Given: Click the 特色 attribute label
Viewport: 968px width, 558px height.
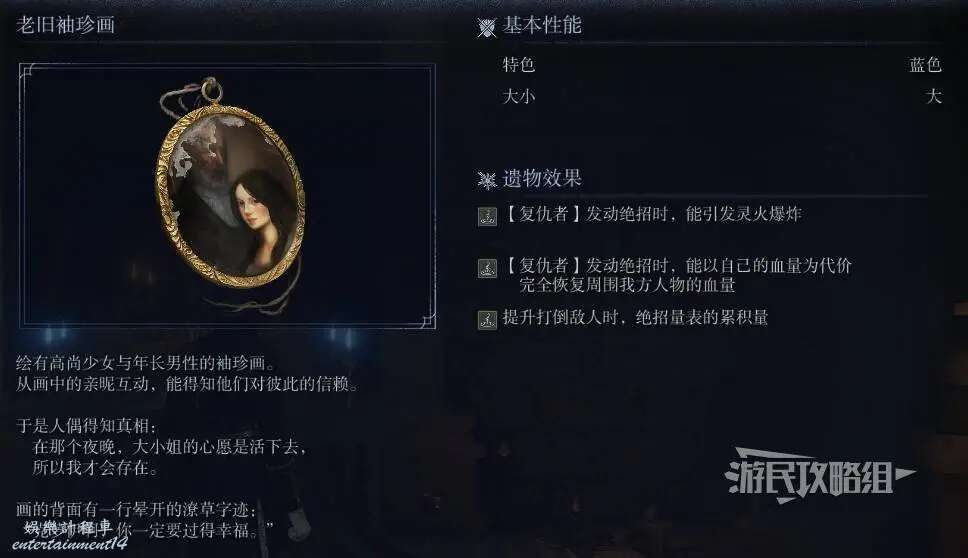Looking at the screenshot, I should (519, 64).
